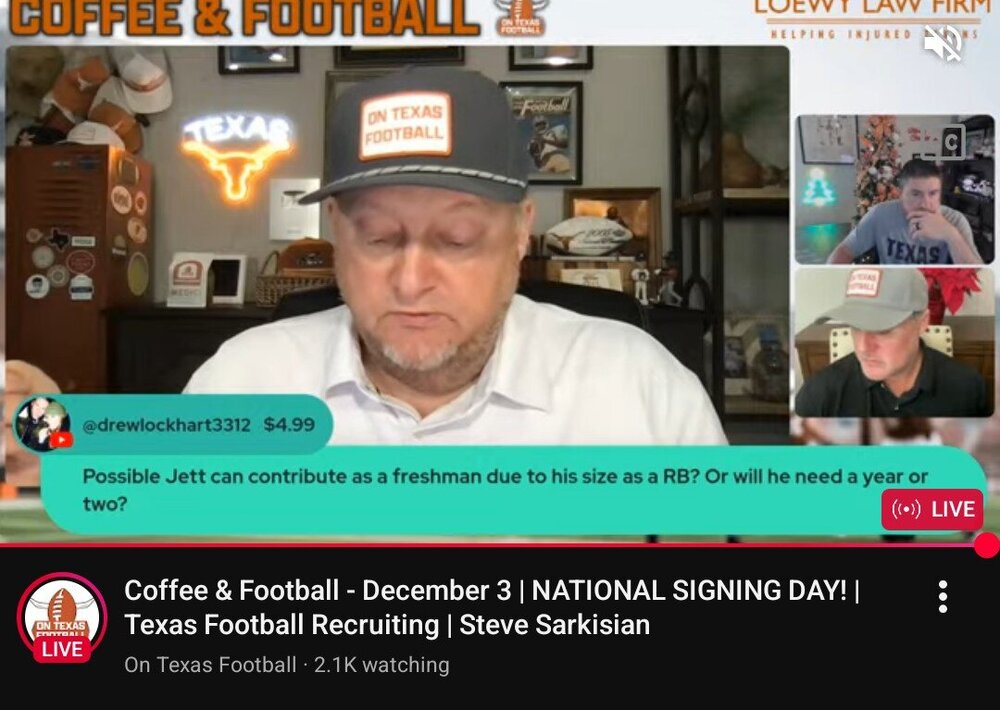Click the captions icon at top right
The height and width of the screenshot is (710, 1000).
tap(951, 143)
